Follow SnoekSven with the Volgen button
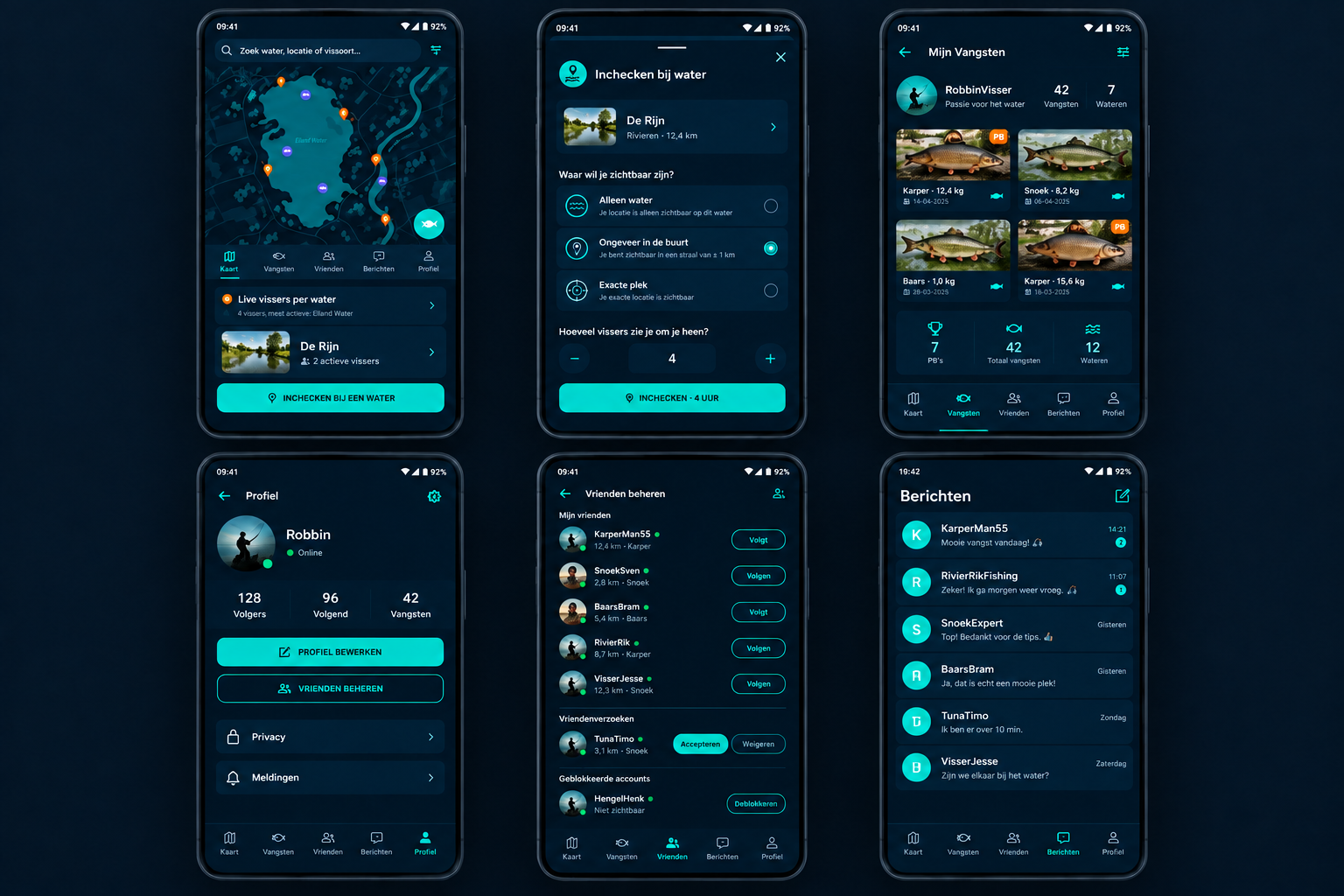The image size is (1344, 896). click(x=759, y=576)
